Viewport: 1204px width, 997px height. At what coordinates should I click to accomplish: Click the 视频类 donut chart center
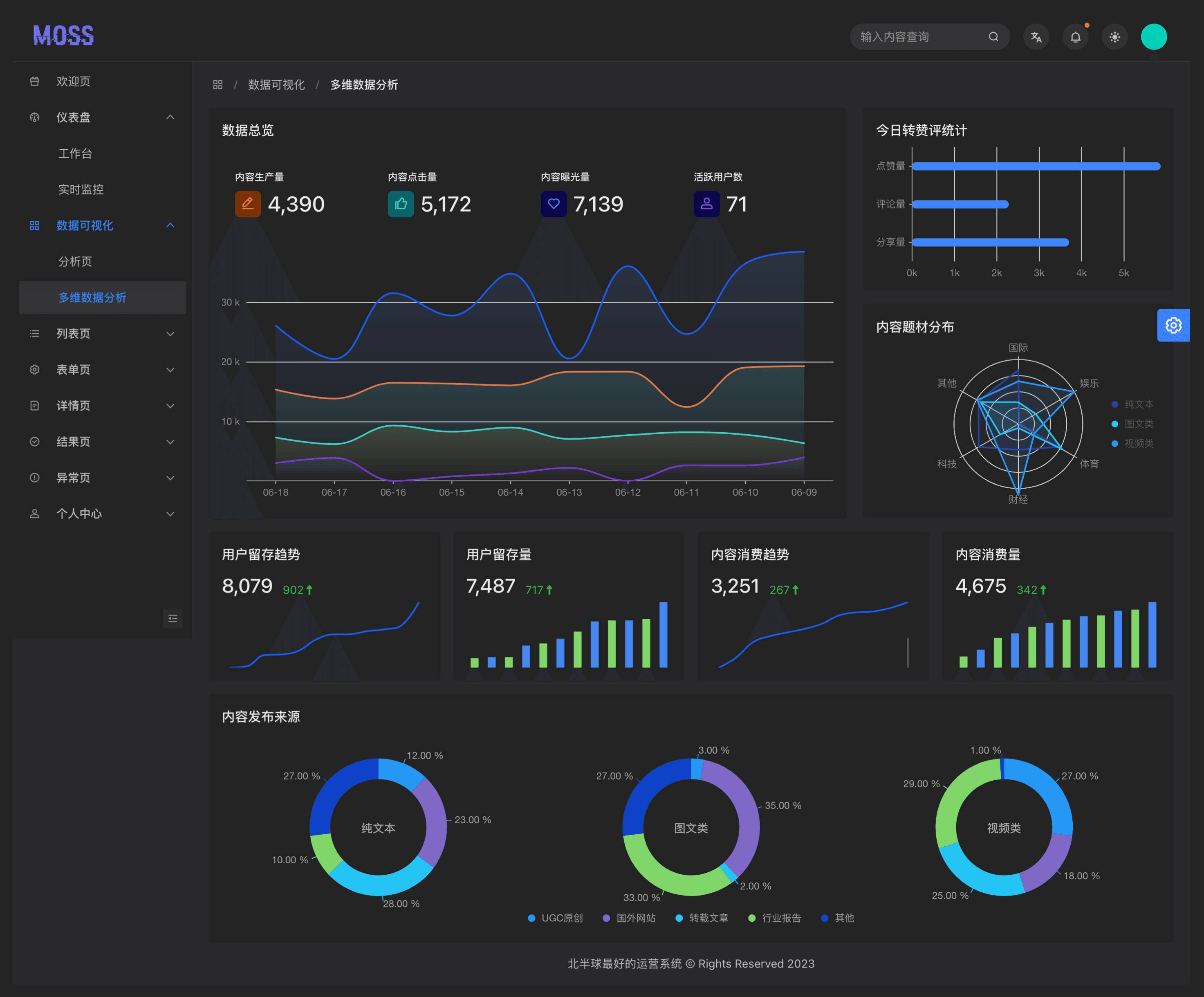[x=1004, y=829]
